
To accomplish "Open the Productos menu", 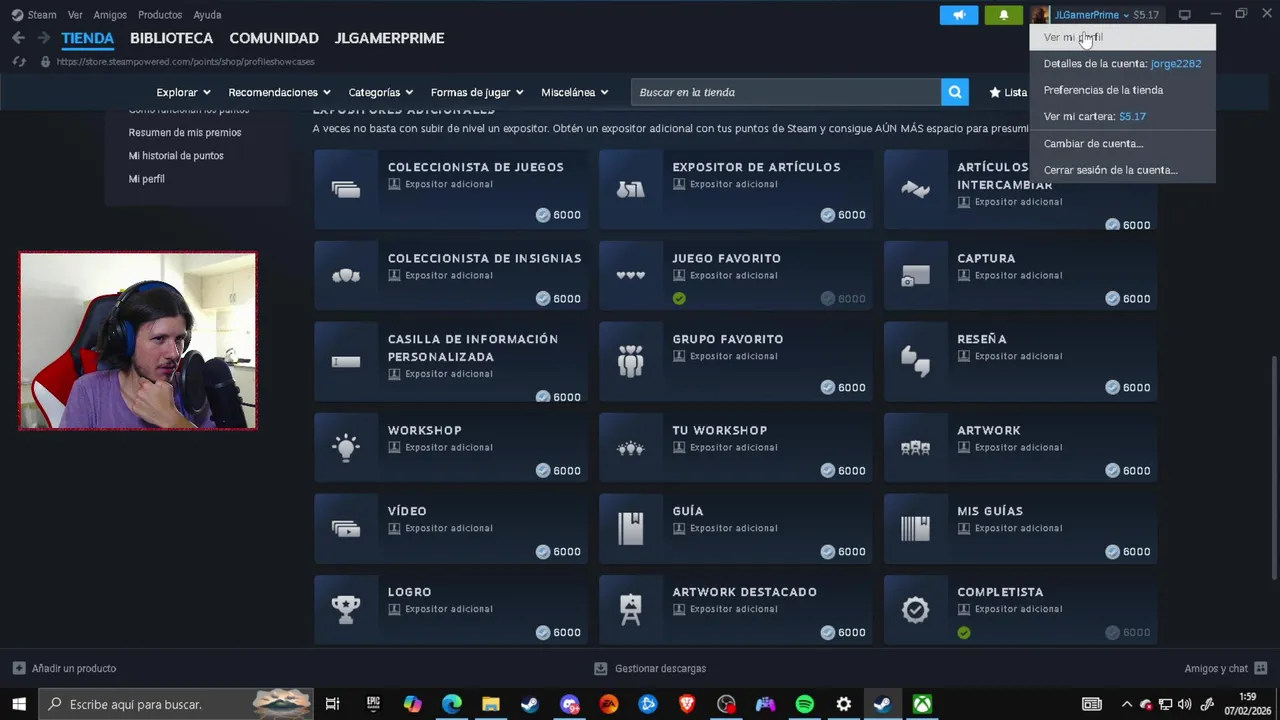I will coord(160,15).
